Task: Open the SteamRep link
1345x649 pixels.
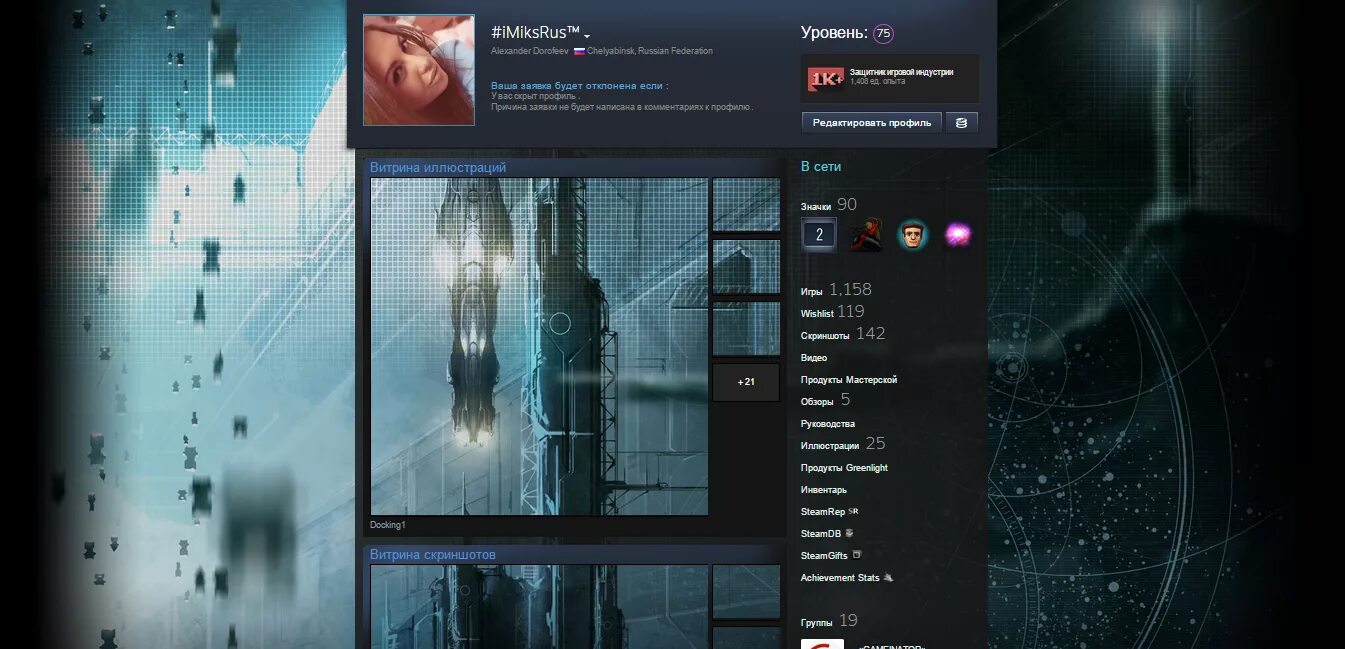Action: 823,511
